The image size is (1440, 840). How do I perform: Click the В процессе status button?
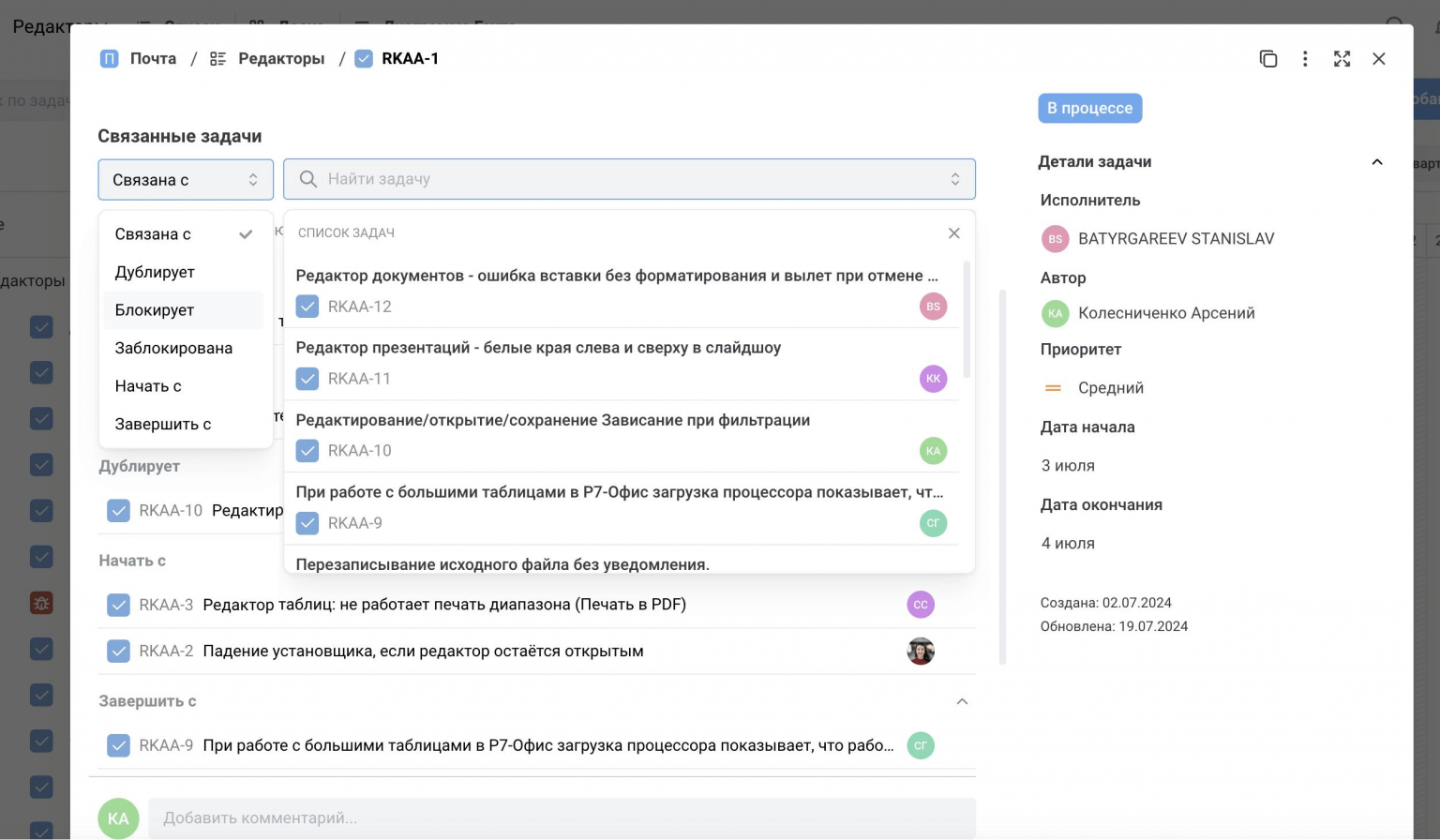[1089, 109]
